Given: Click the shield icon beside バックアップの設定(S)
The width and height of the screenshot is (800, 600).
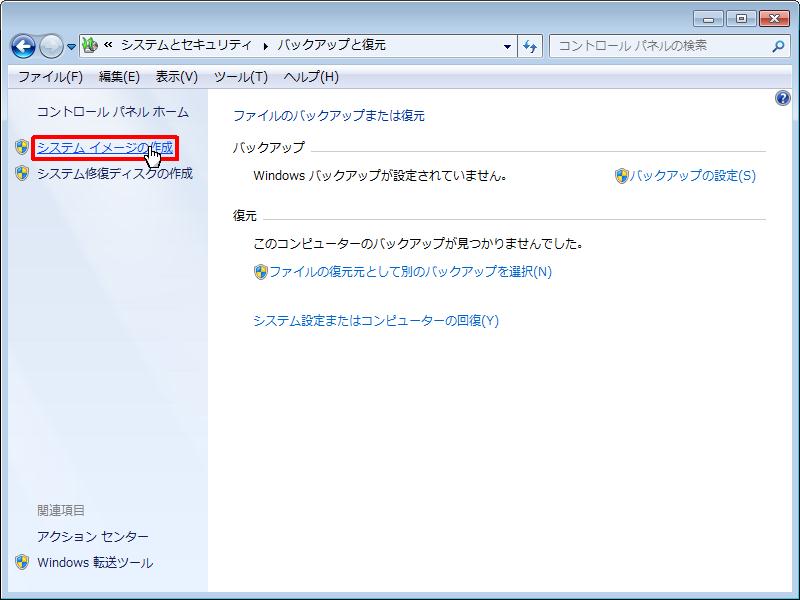Looking at the screenshot, I should pos(621,176).
